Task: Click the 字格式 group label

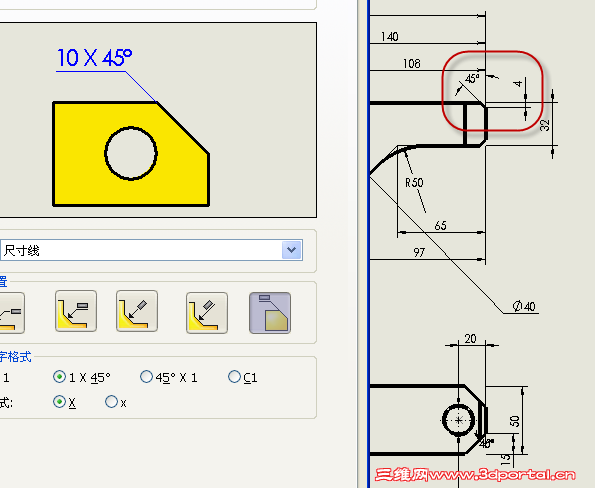Action: pos(16,357)
